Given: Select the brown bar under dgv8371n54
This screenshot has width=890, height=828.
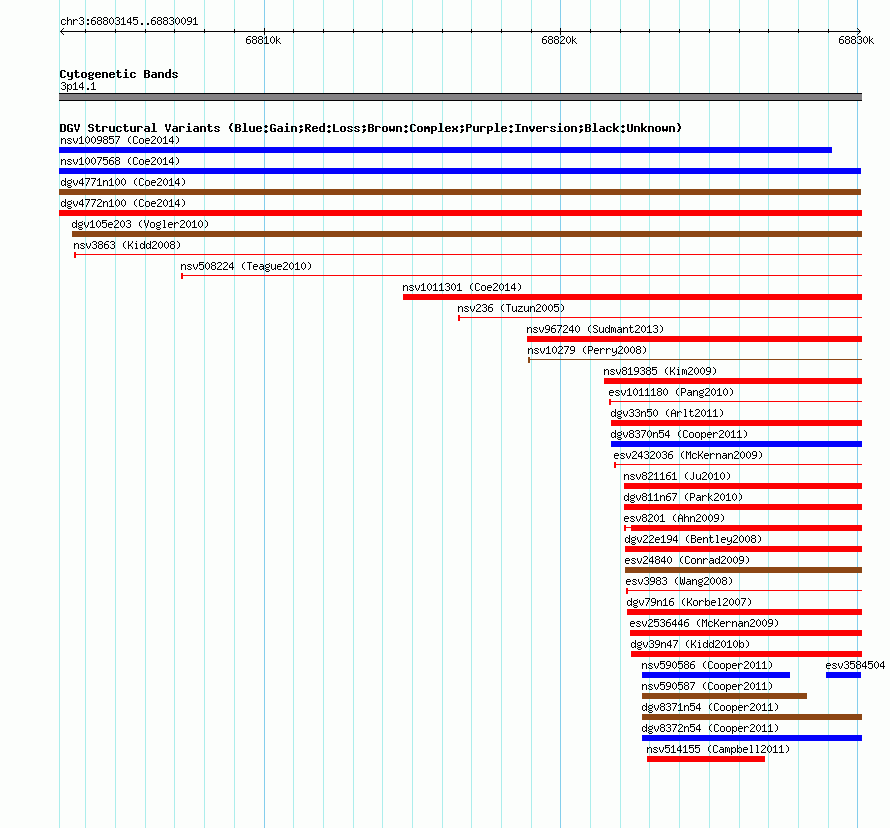Looking at the screenshot, I should [752, 717].
